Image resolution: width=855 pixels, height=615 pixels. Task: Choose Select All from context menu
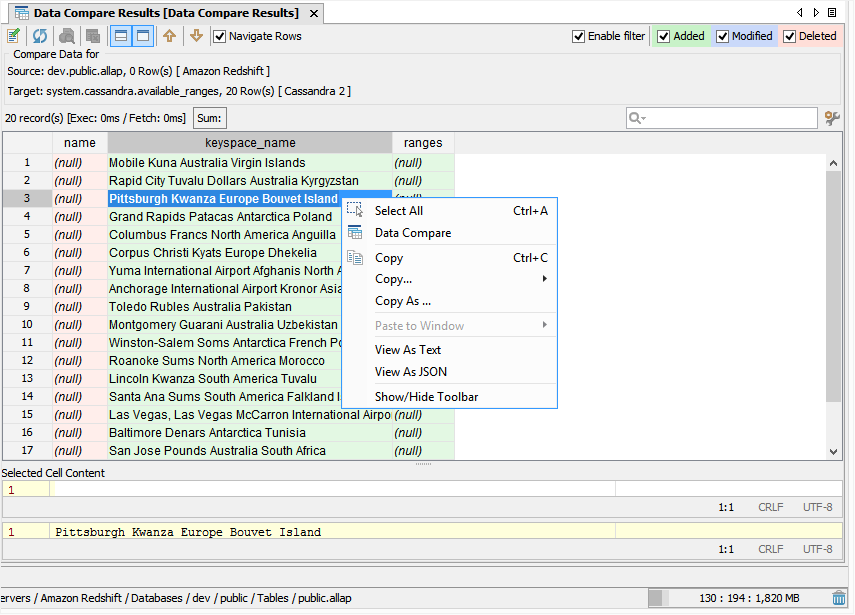(x=449, y=210)
